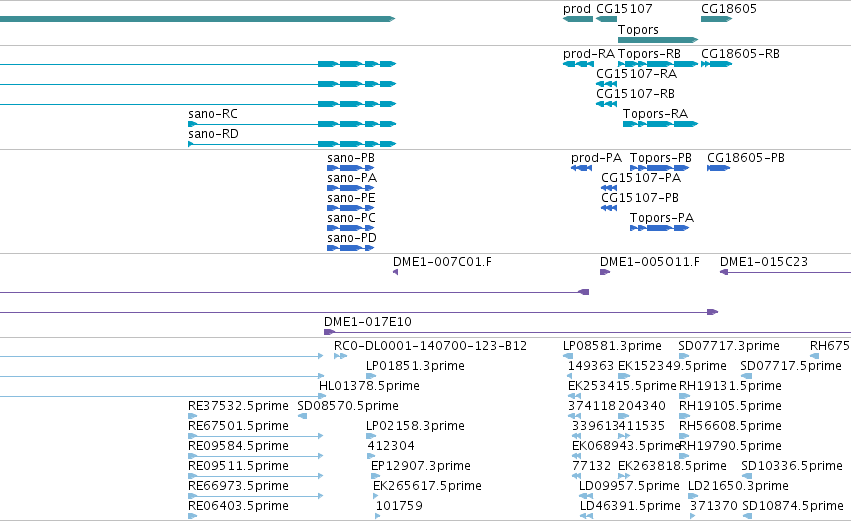Select the RH19105.5prime EST
This screenshot has width=851, height=521.
684,416
